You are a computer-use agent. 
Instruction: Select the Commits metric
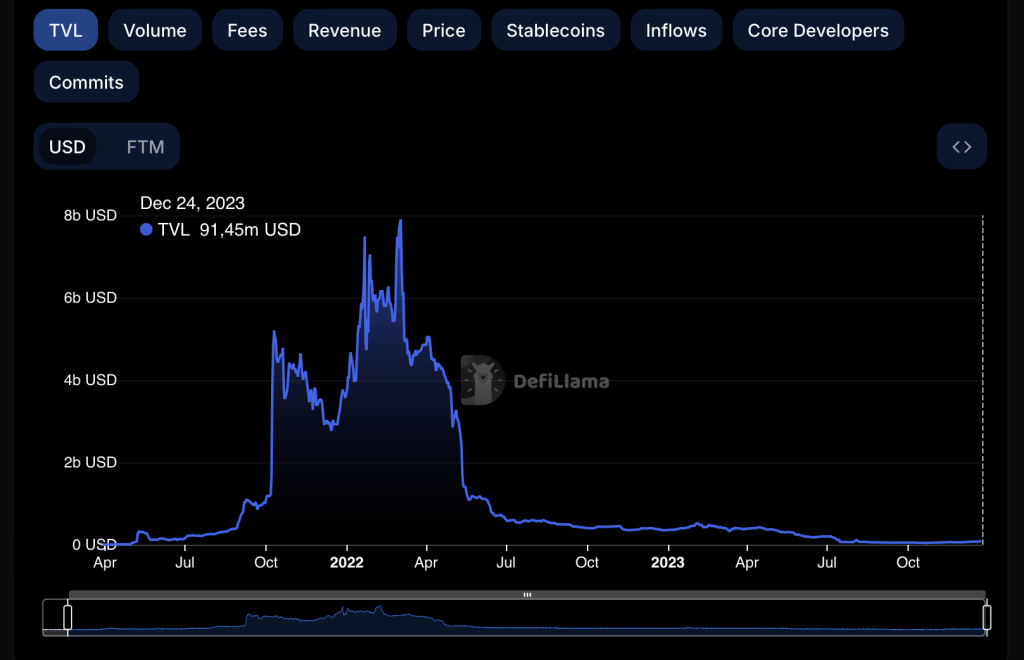pos(86,82)
